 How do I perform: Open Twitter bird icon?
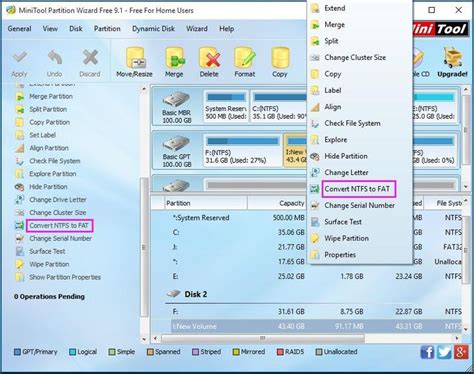tap(444, 352)
